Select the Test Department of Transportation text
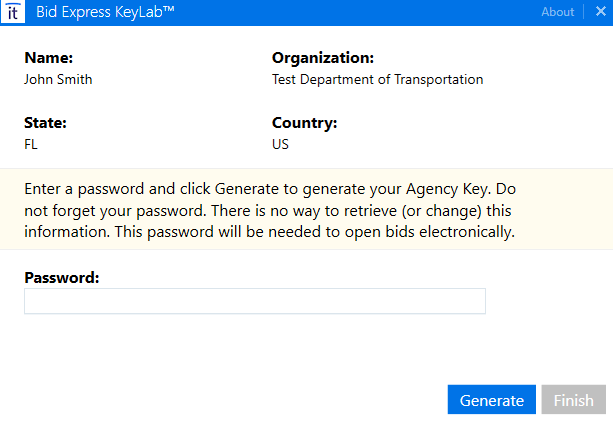Viewport: 613px width, 440px height. click(377, 79)
